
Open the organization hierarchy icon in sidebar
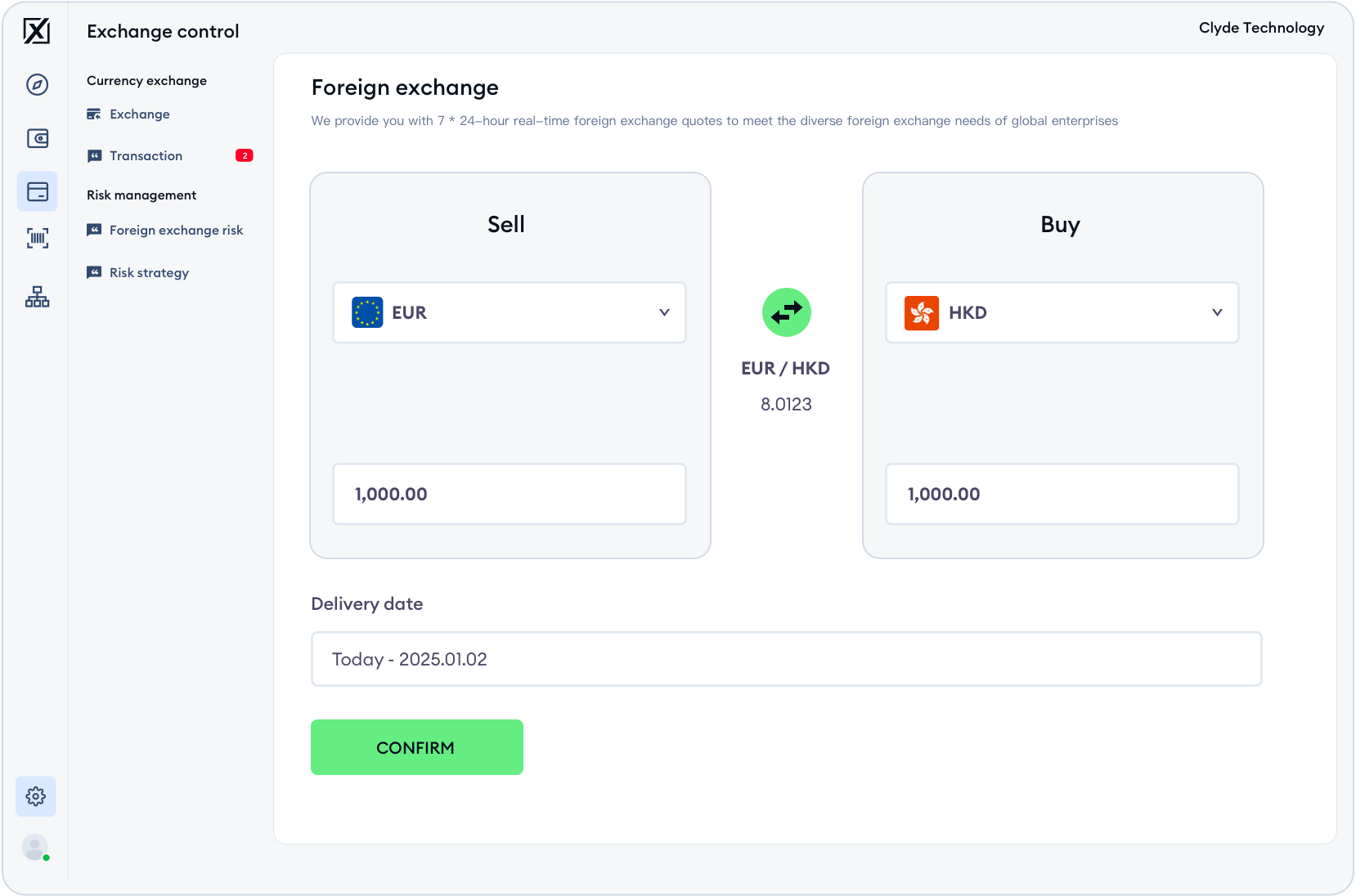pyautogui.click(x=37, y=297)
